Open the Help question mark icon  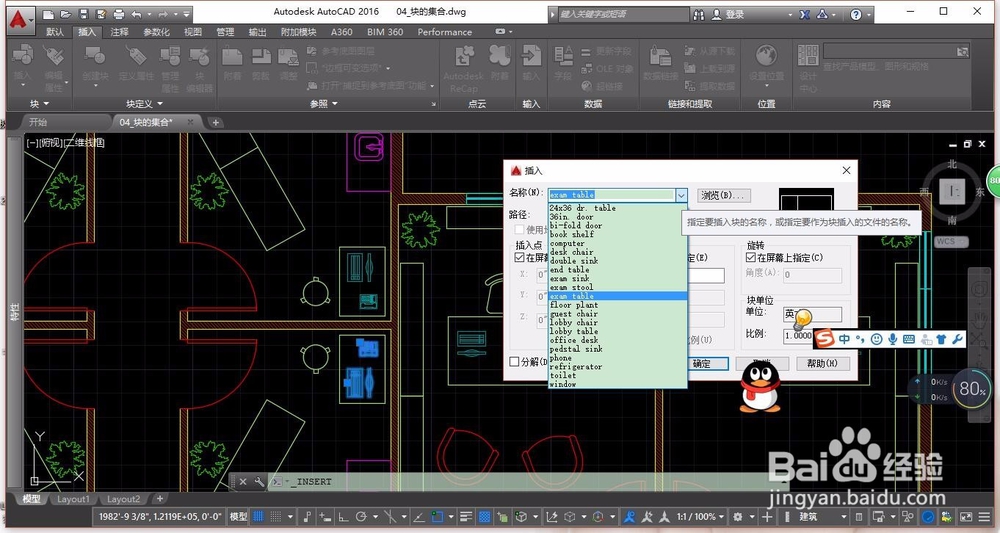point(856,14)
